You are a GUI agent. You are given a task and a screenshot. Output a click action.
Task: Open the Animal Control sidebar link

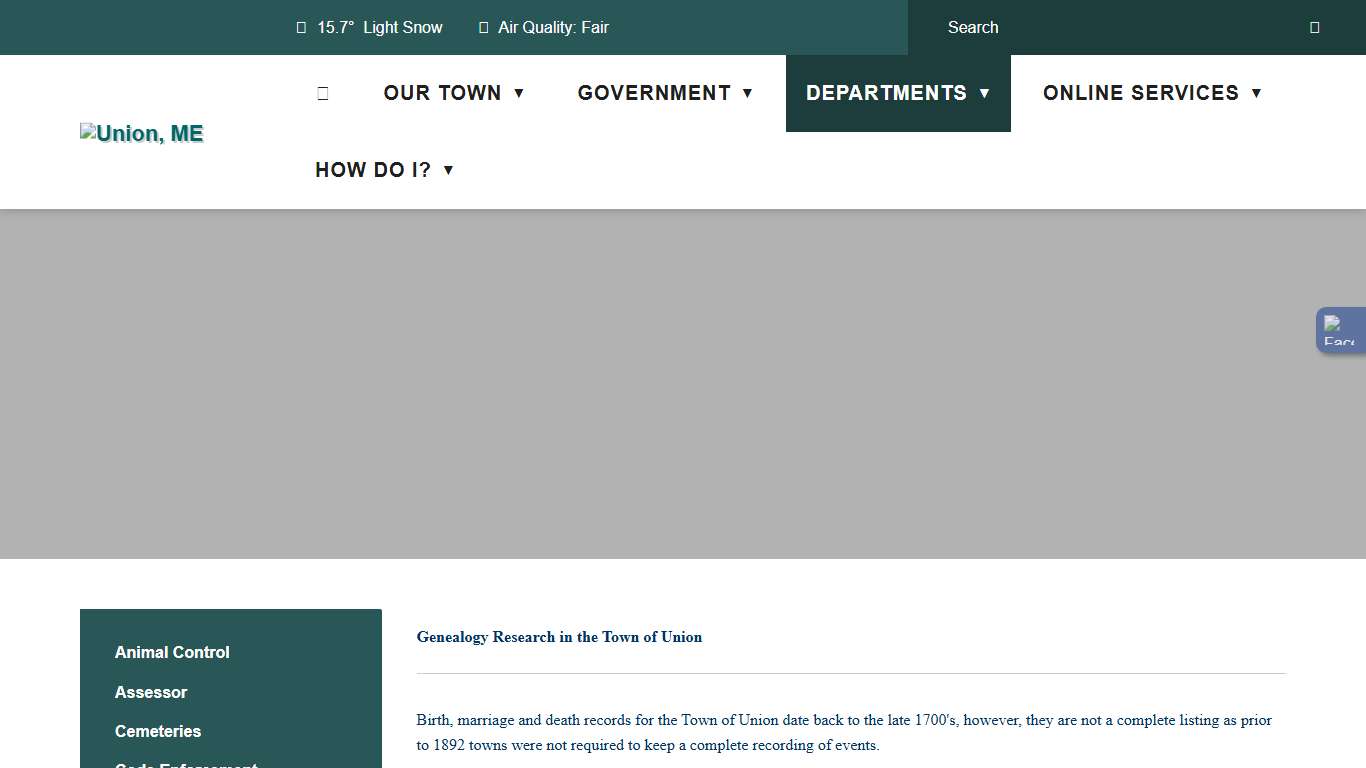(x=172, y=652)
